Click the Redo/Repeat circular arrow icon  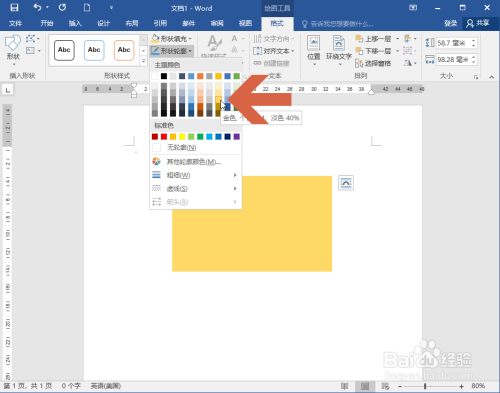(62, 8)
